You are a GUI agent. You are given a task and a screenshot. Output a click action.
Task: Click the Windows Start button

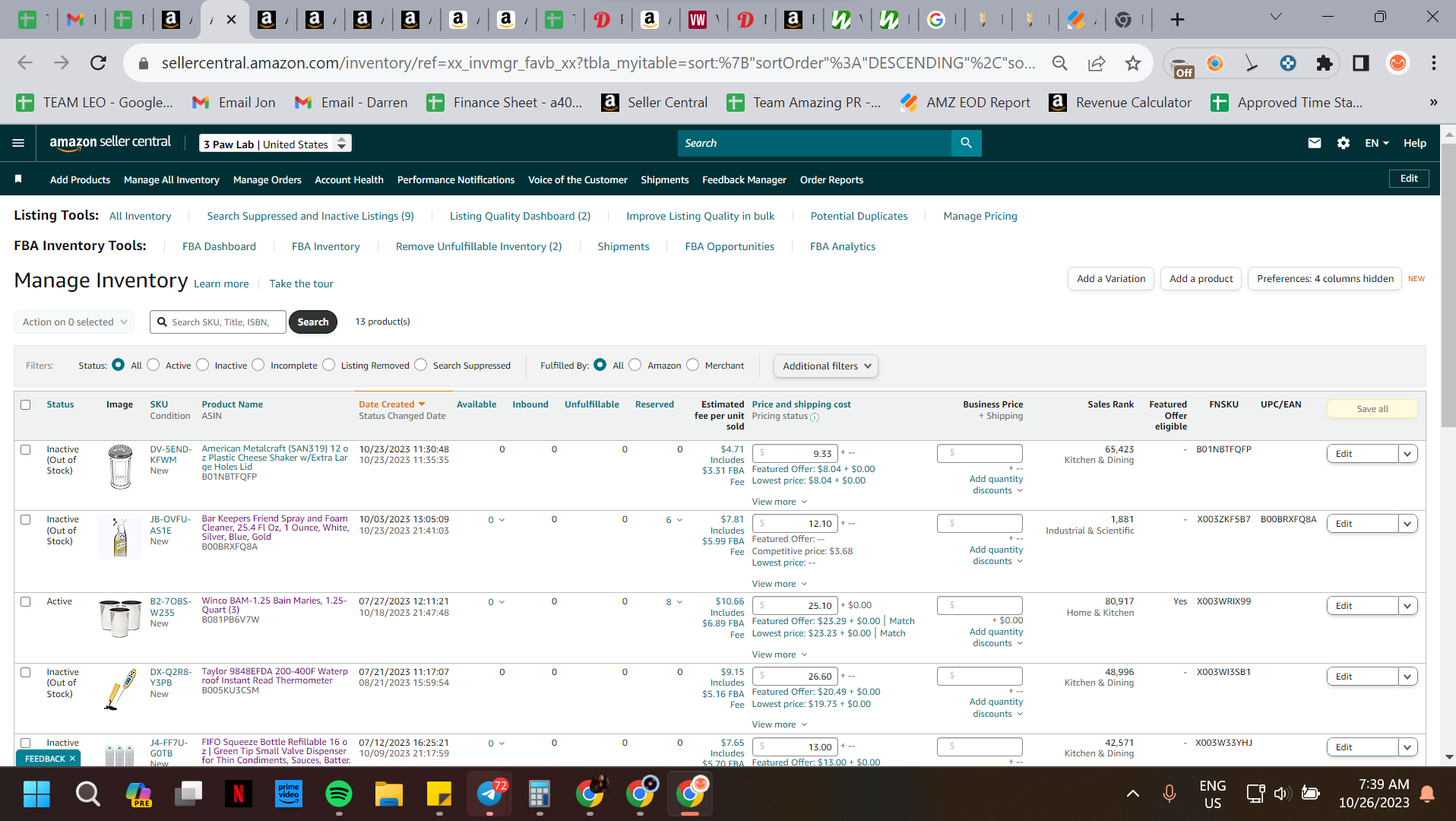(x=36, y=794)
